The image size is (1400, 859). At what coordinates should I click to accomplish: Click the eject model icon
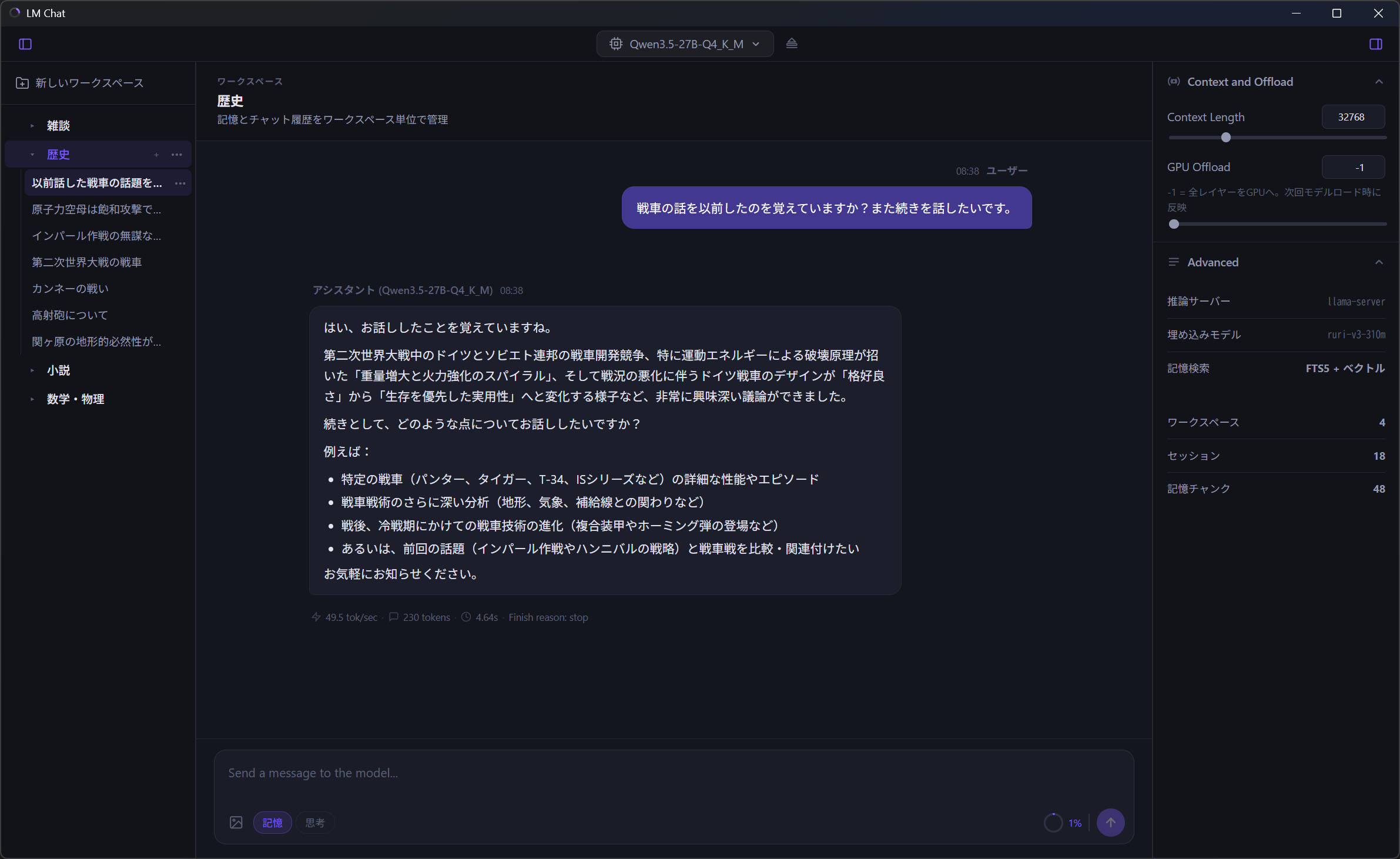792,44
